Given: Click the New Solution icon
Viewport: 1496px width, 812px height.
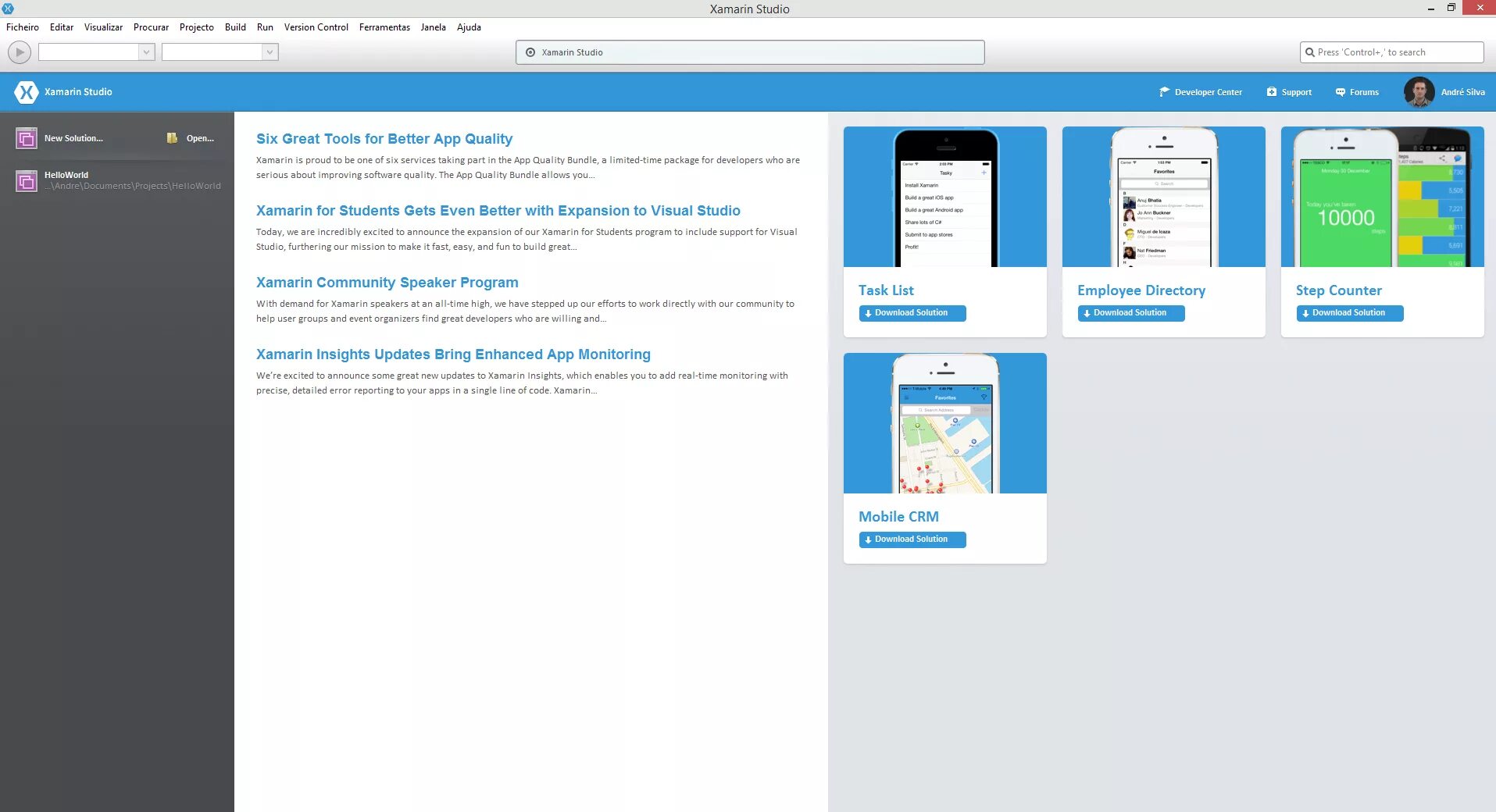Looking at the screenshot, I should click(x=27, y=139).
